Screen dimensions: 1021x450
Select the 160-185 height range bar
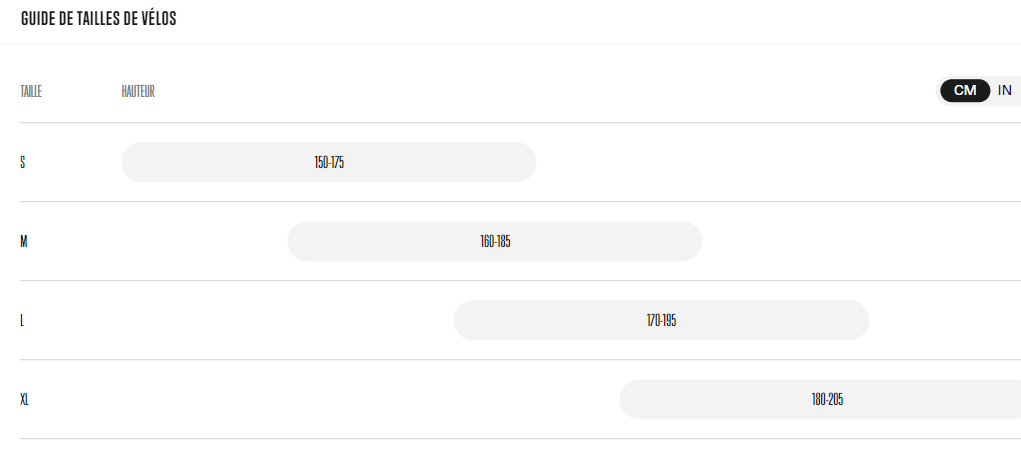(x=495, y=242)
